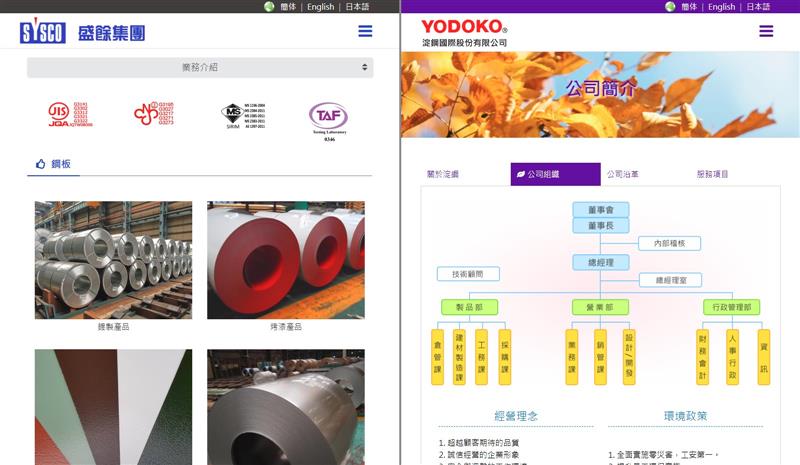Click the 總經理 box in the org chart
Image resolution: width=800 pixels, height=465 pixels.
pyautogui.click(x=601, y=262)
